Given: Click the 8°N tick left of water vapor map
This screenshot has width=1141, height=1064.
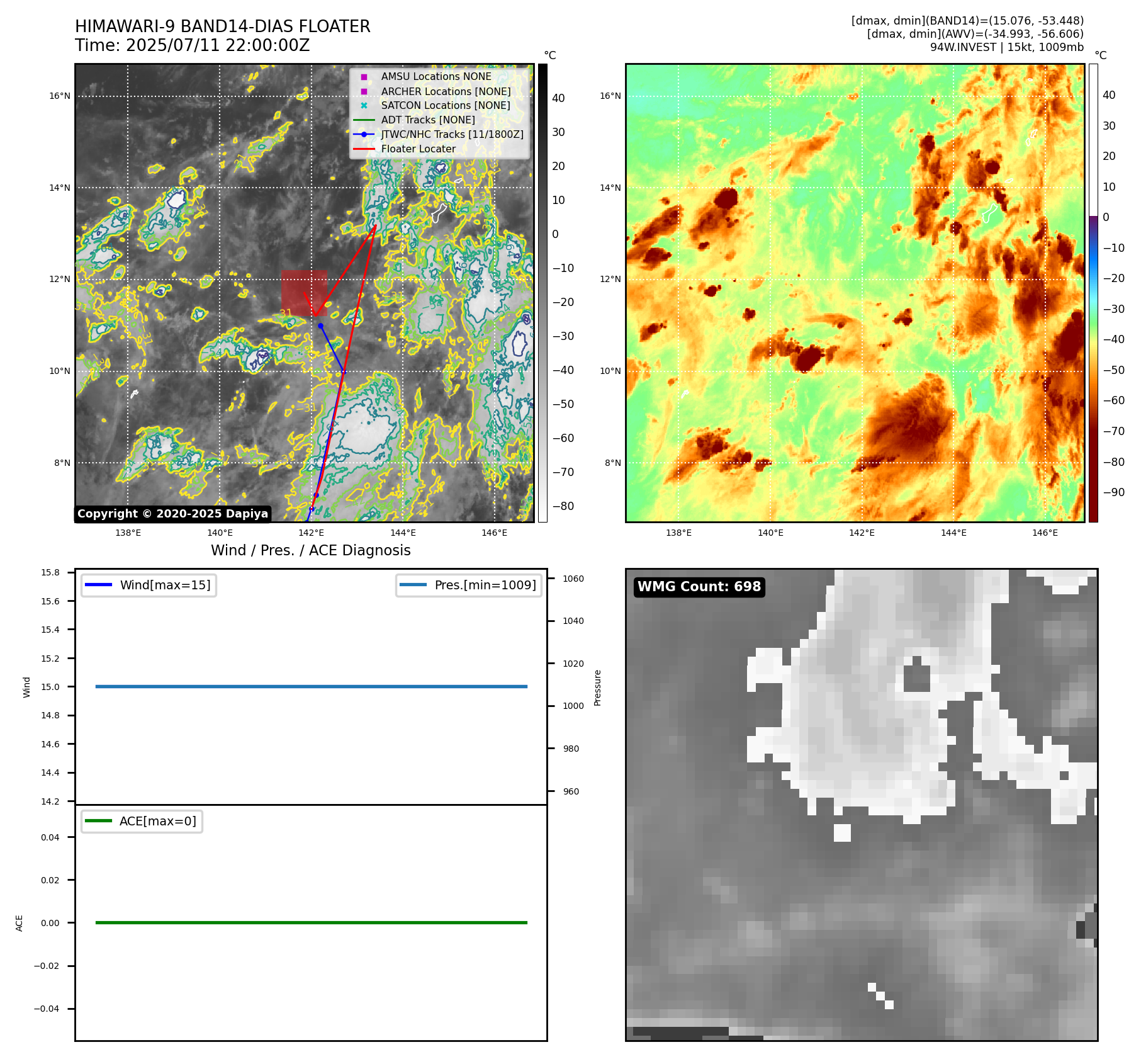Looking at the screenshot, I should pos(613,463).
